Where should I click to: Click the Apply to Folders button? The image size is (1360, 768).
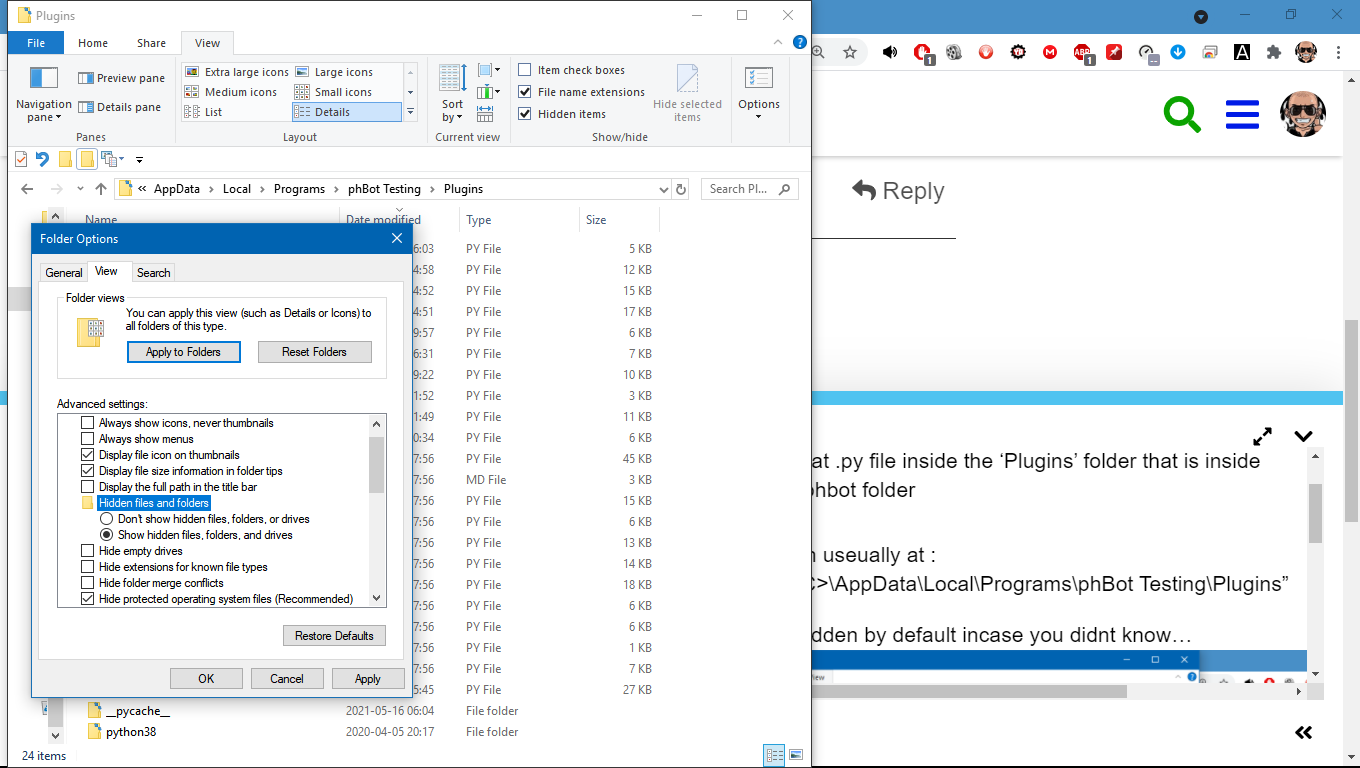point(184,352)
